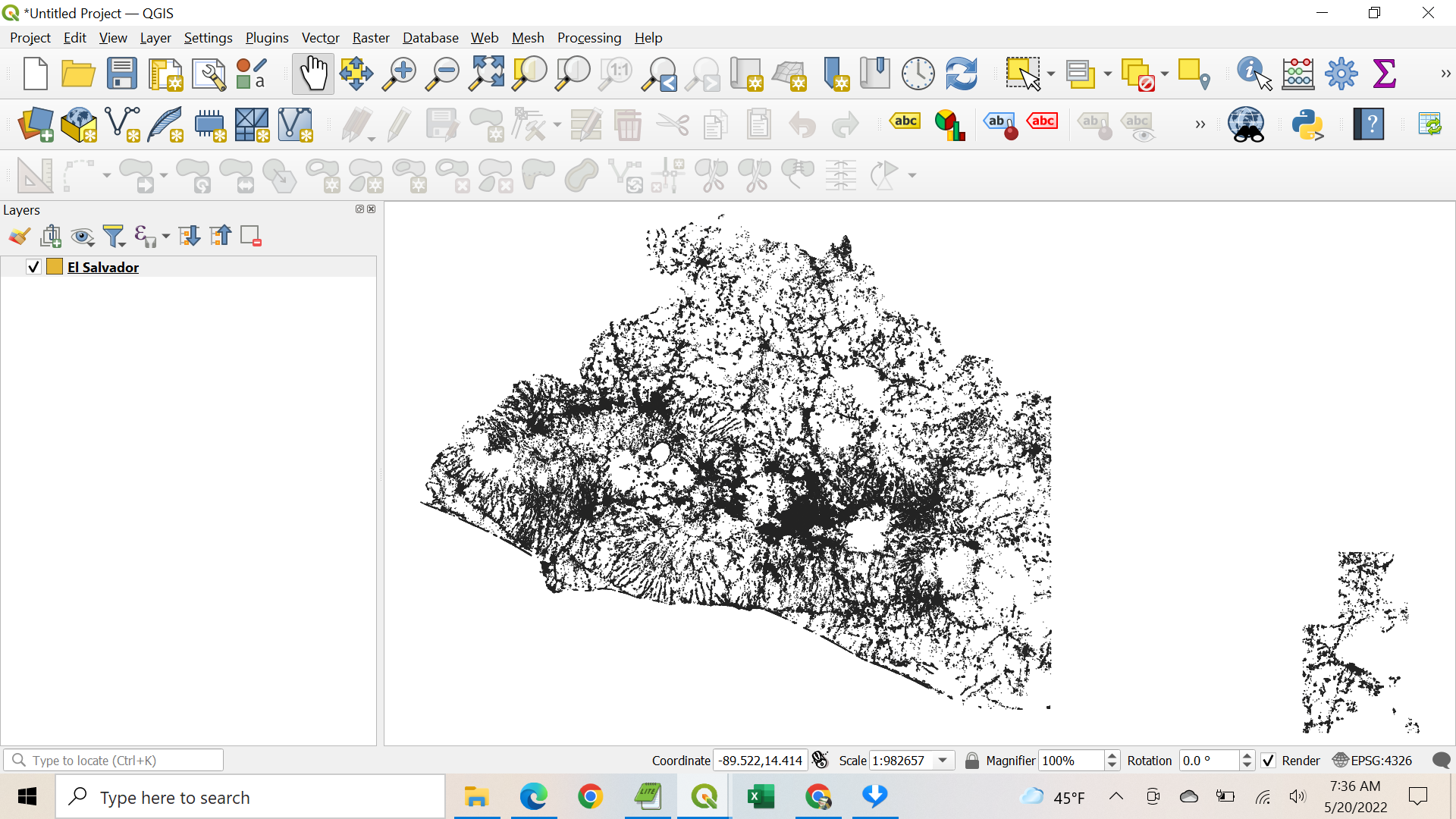The height and width of the screenshot is (819, 1456).
Task: Click the EPSG:4326 CRS status button
Action: click(1371, 761)
